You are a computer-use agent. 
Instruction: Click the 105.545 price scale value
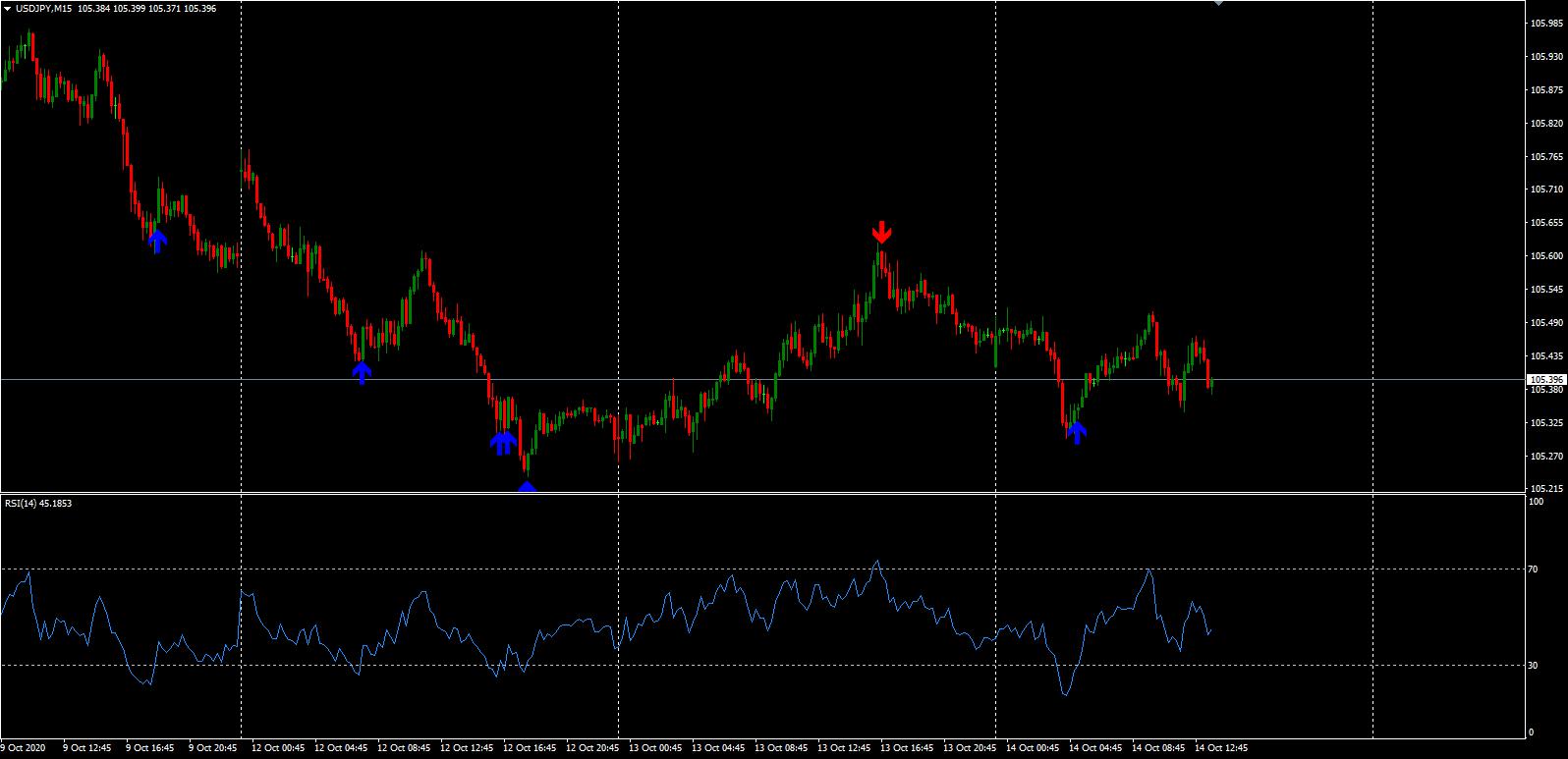pyautogui.click(x=1545, y=290)
